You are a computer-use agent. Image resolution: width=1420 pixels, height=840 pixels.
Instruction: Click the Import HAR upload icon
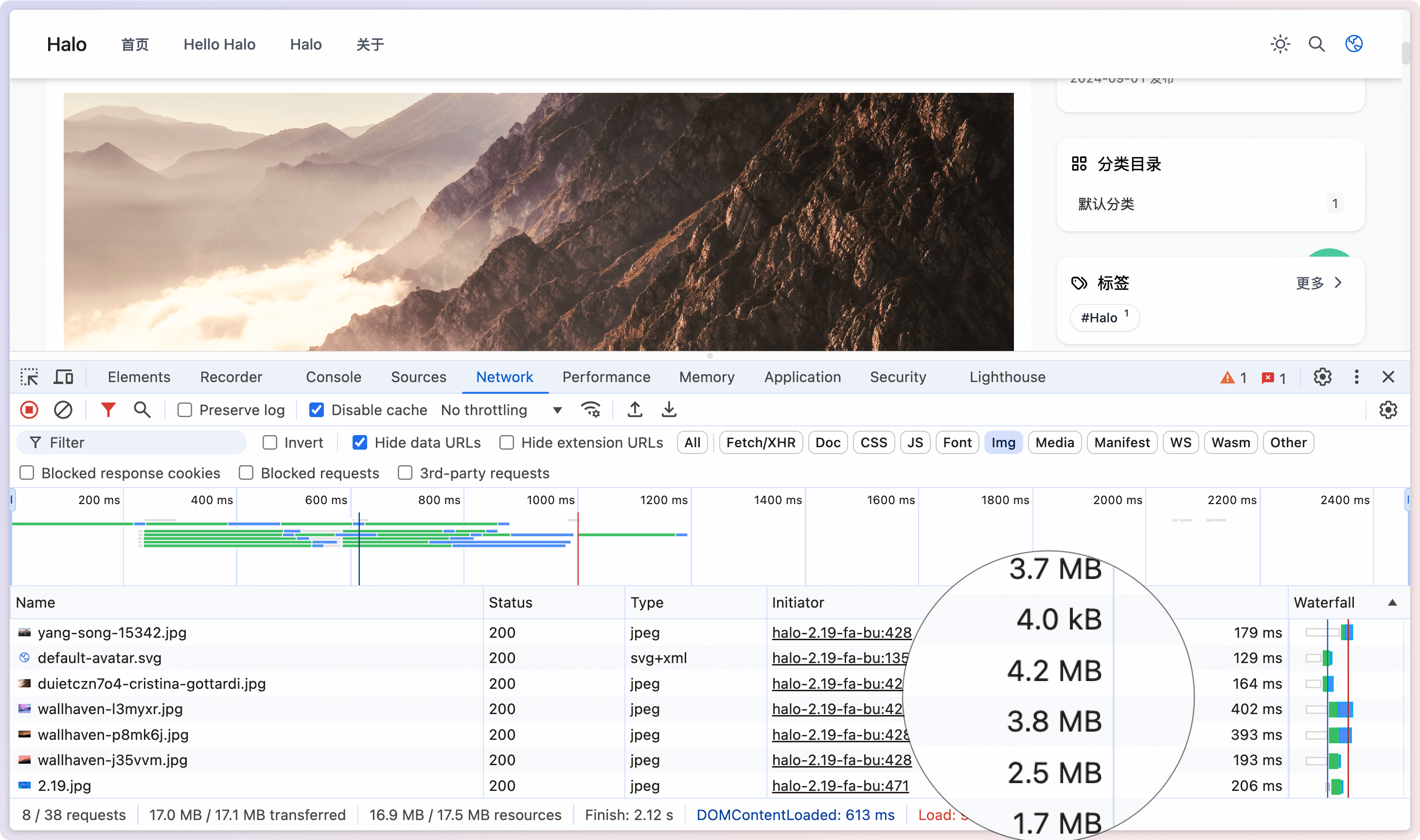635,410
